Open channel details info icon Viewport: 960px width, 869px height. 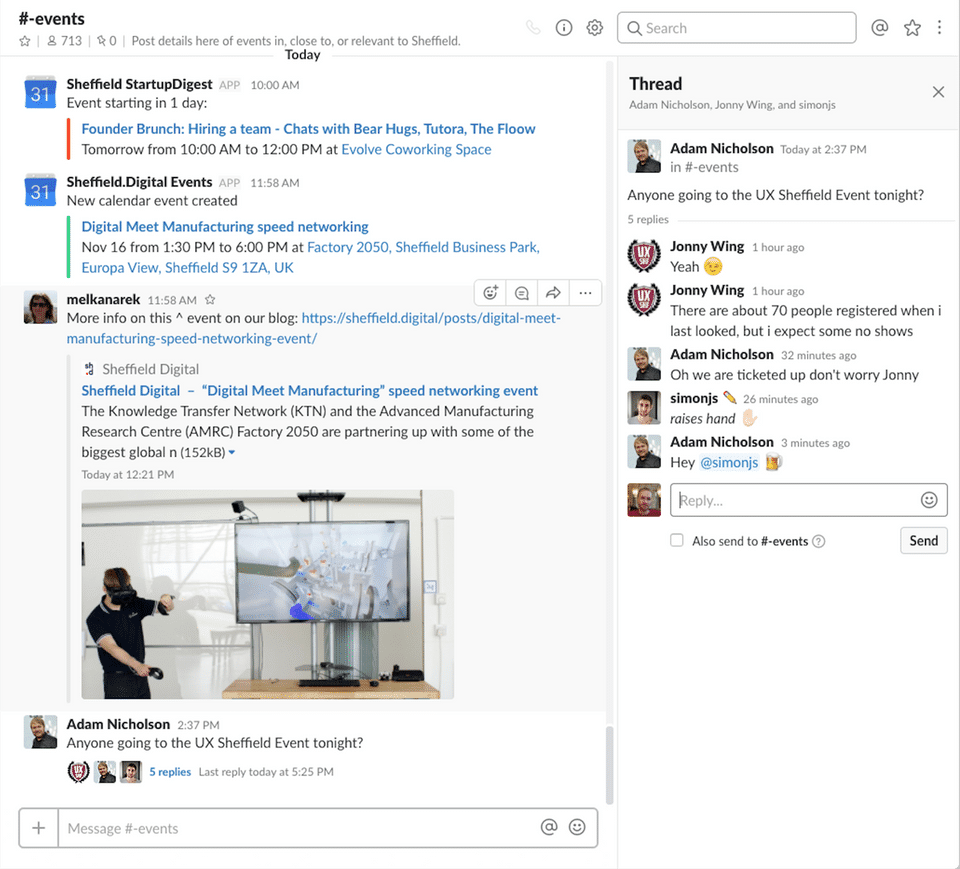564,28
